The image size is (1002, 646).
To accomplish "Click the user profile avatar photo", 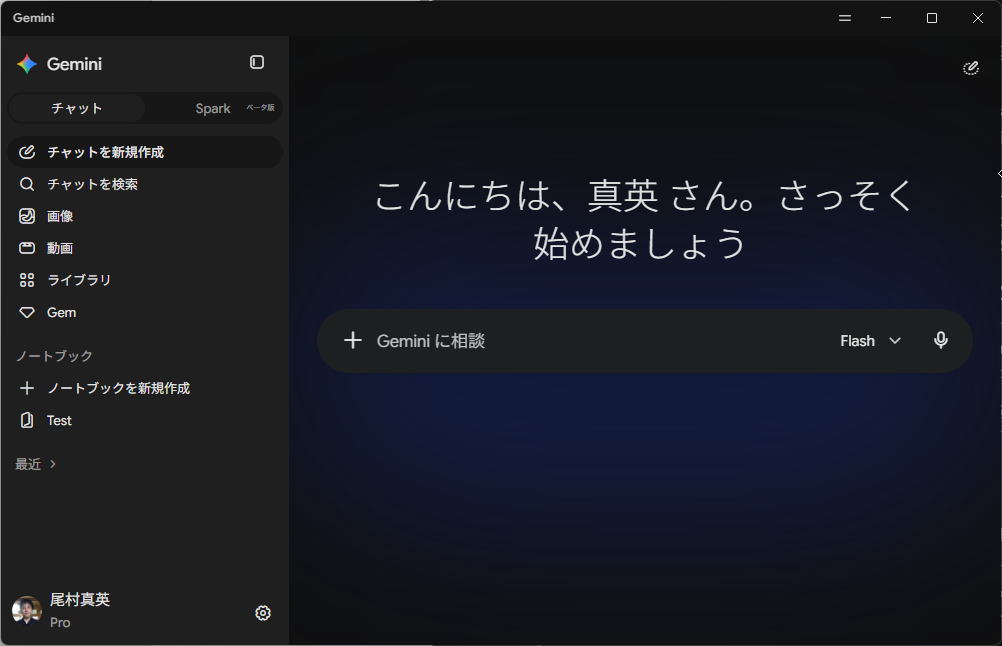I will [27, 611].
